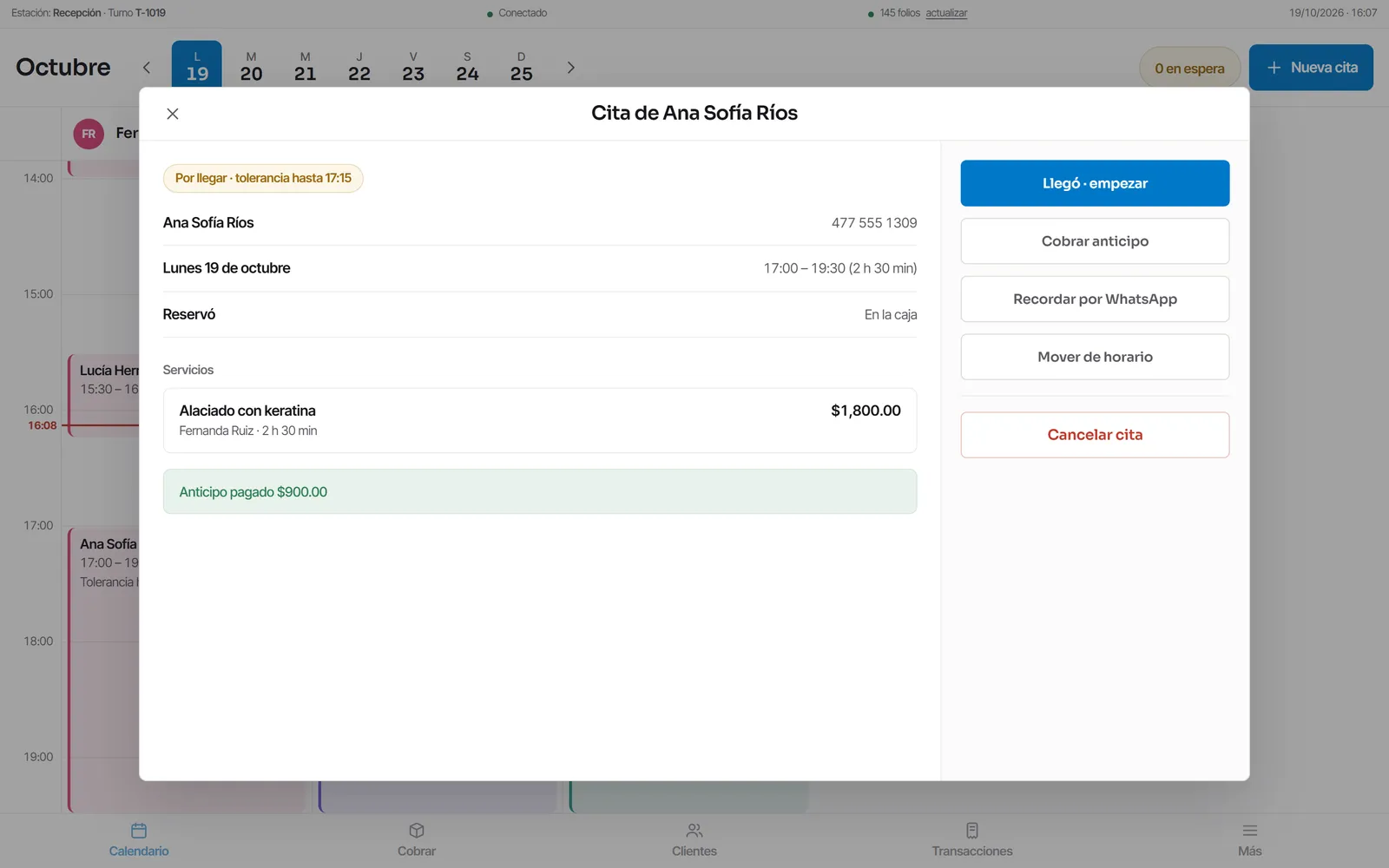Viewport: 1389px width, 868px height.
Task: Close the Cita de Ana Sofía Ríos dialog
Action: (x=173, y=114)
